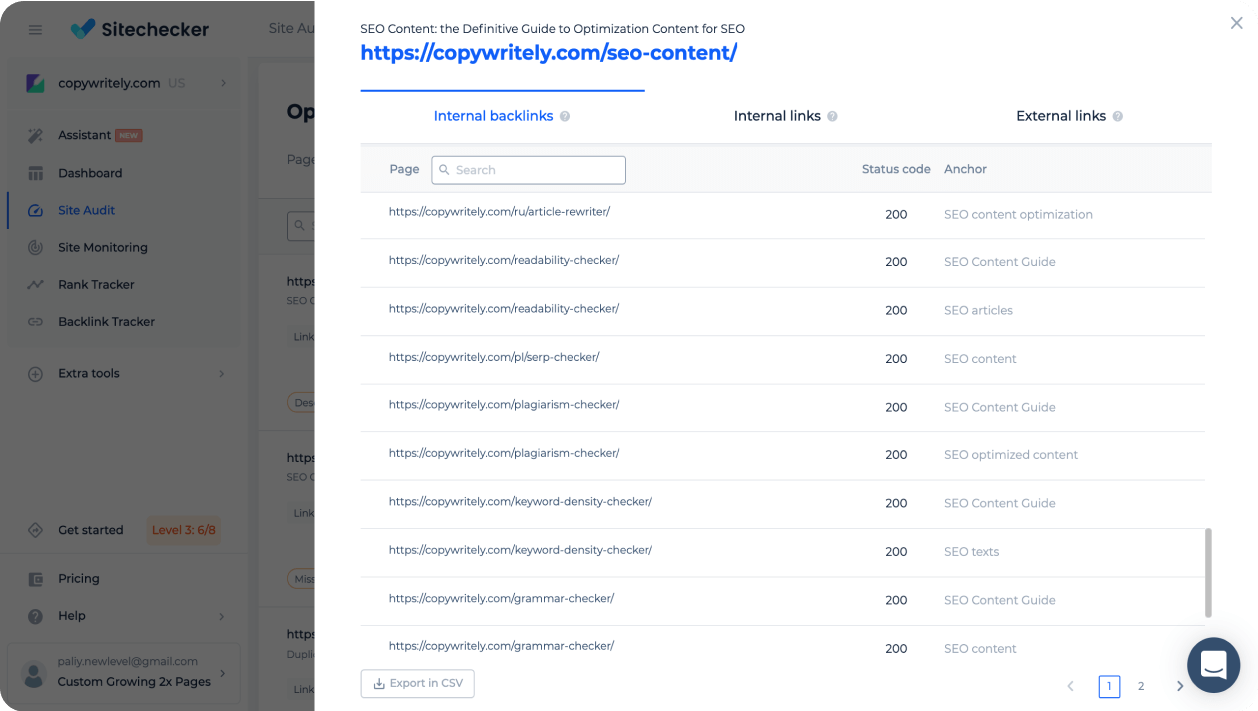
Task: Click the 'SEO optimized content' anchor text
Action: (x=1011, y=455)
